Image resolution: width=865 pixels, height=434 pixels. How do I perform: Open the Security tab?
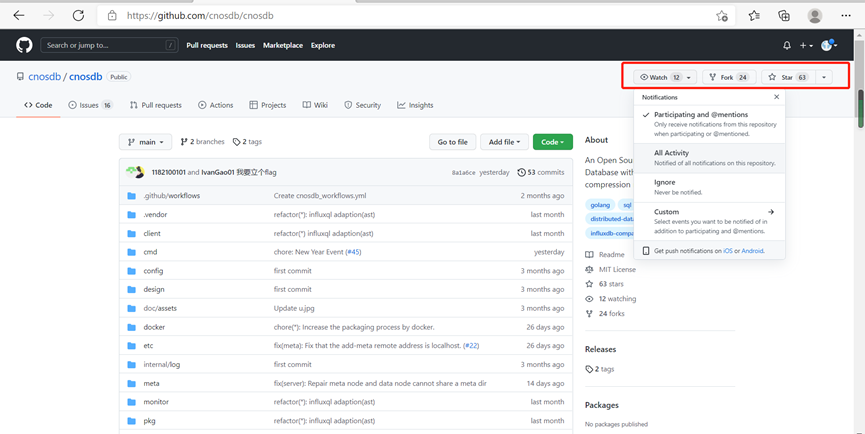362,105
